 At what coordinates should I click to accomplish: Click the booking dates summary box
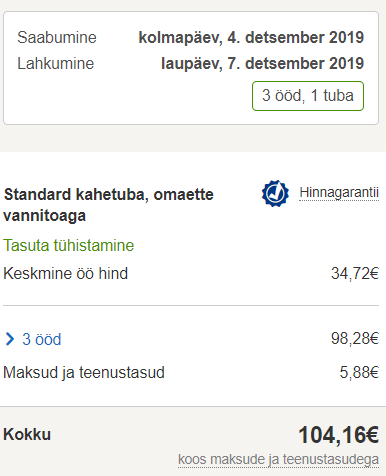pyautogui.click(x=191, y=68)
